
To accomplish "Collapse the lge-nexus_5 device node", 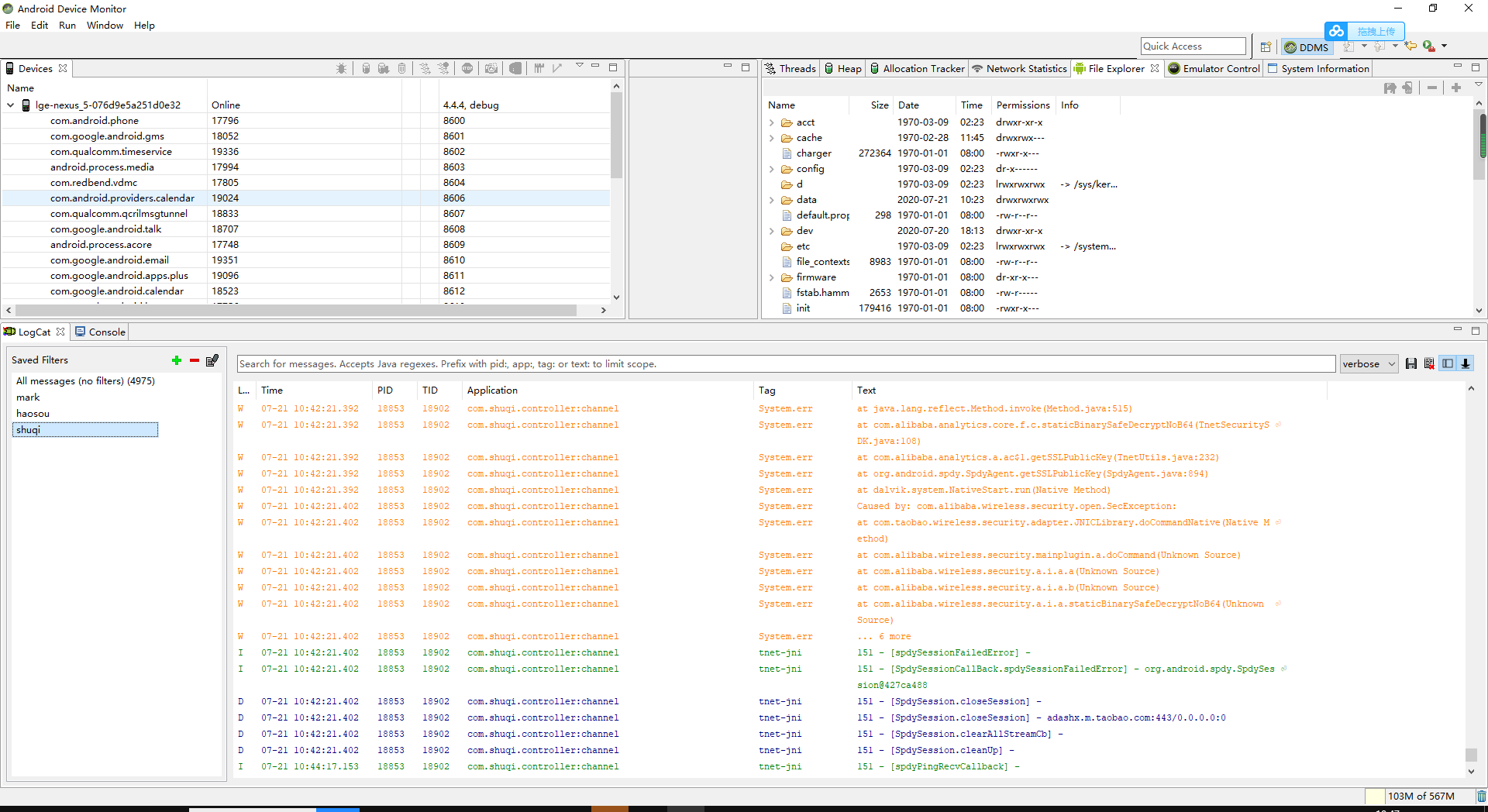I will pos(11,105).
